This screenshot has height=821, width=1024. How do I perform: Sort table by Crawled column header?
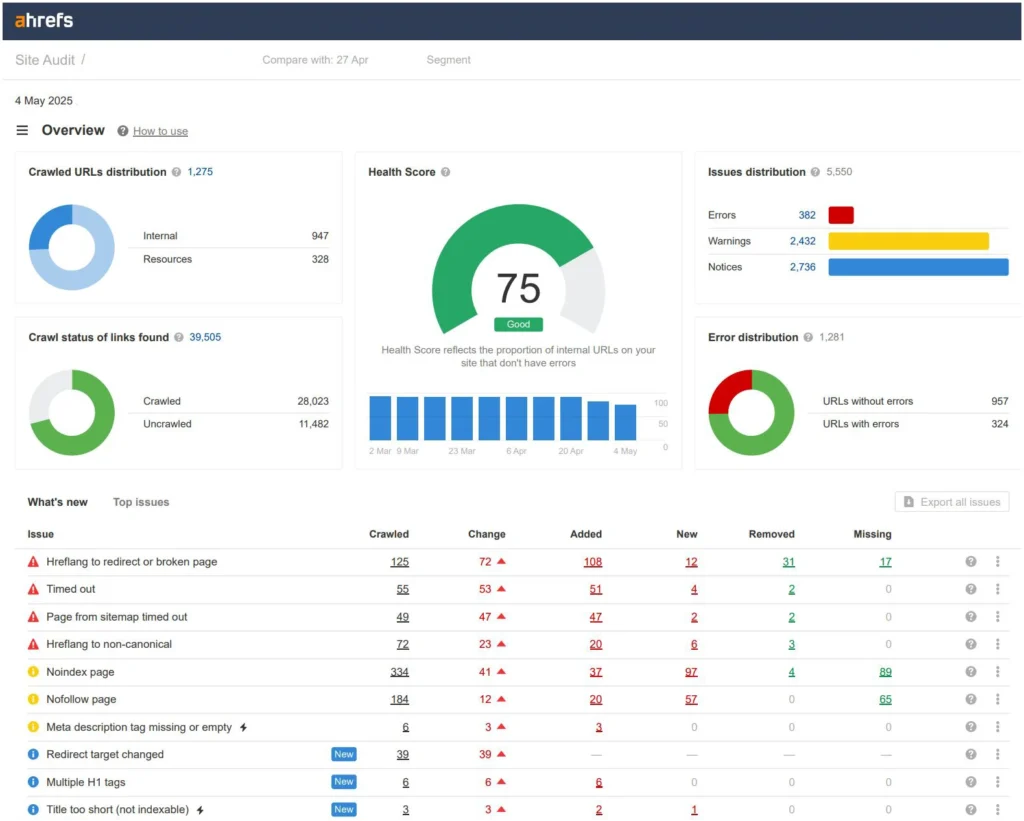389,534
